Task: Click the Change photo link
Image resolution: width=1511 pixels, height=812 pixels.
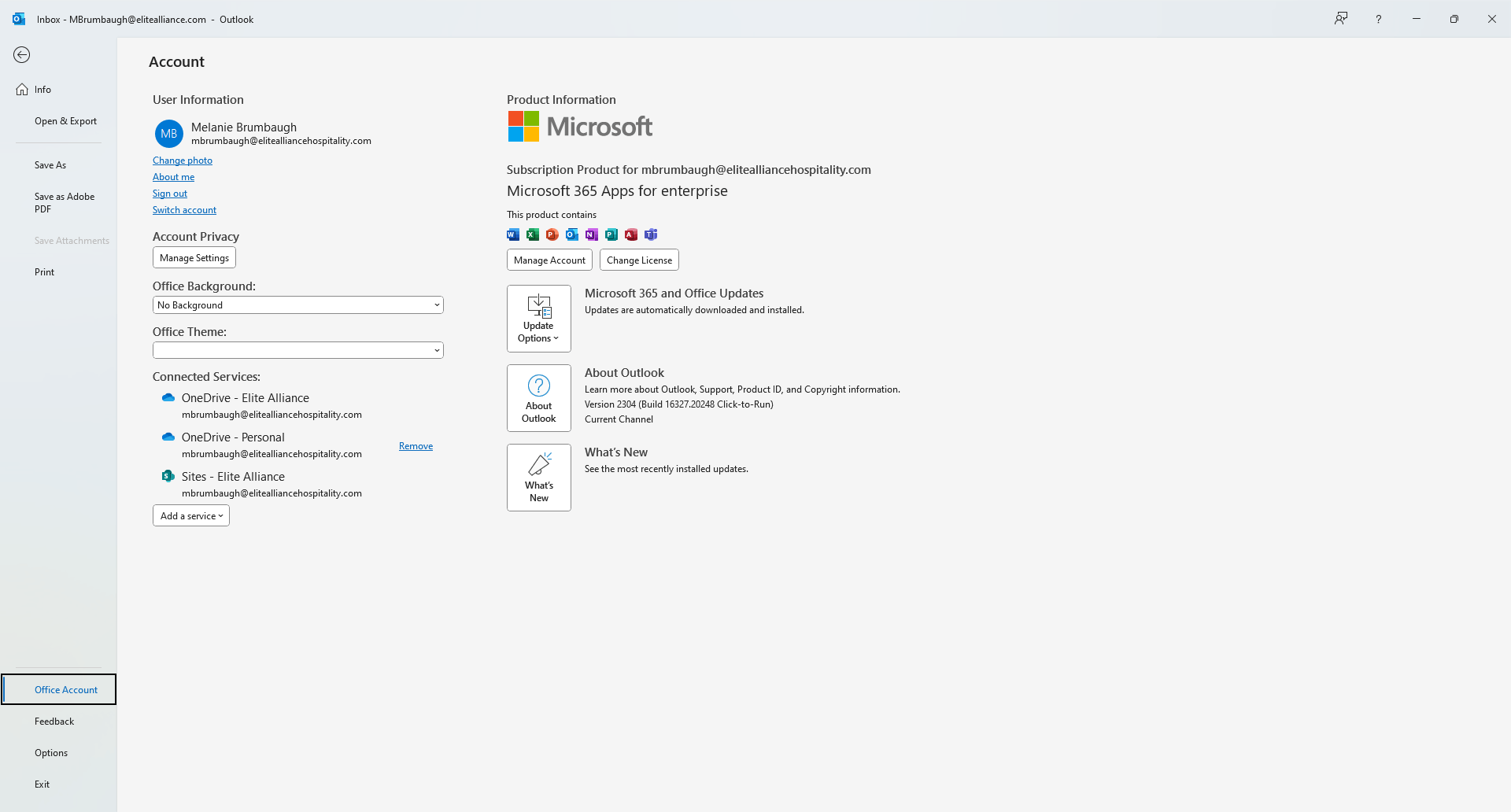Action: tap(183, 161)
